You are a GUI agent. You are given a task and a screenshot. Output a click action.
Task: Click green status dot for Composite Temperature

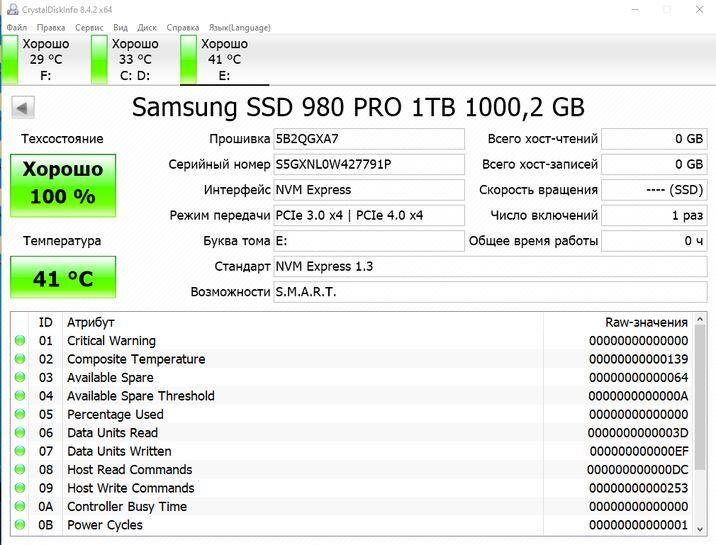coord(20,359)
